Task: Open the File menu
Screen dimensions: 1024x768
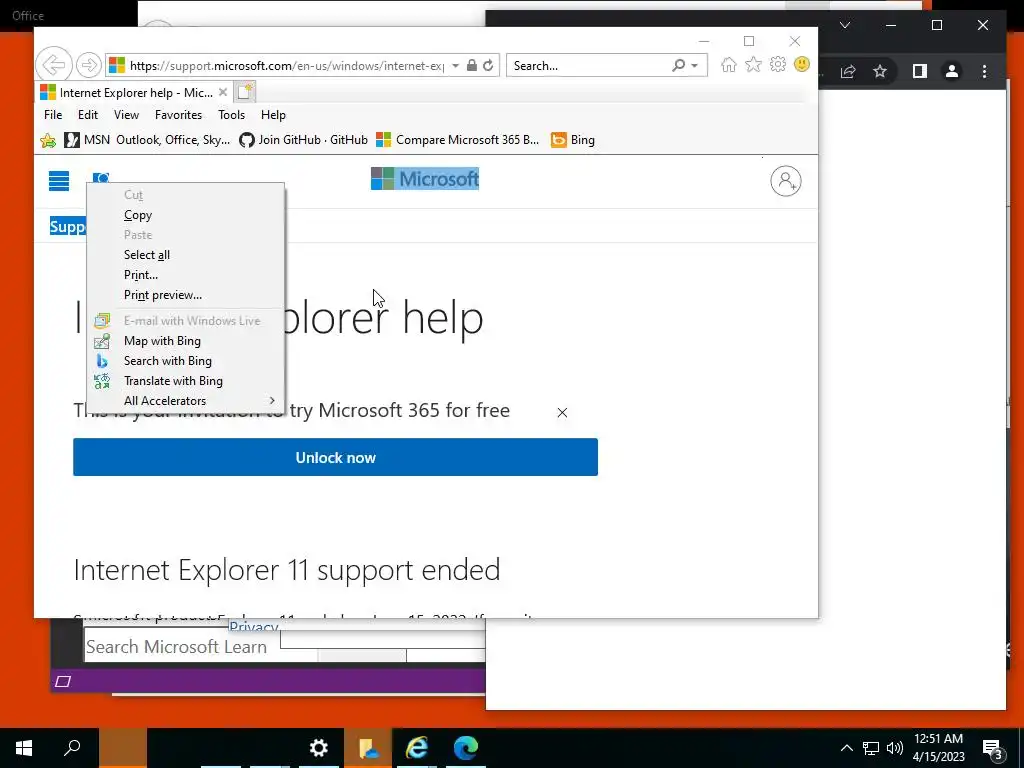Action: point(53,115)
